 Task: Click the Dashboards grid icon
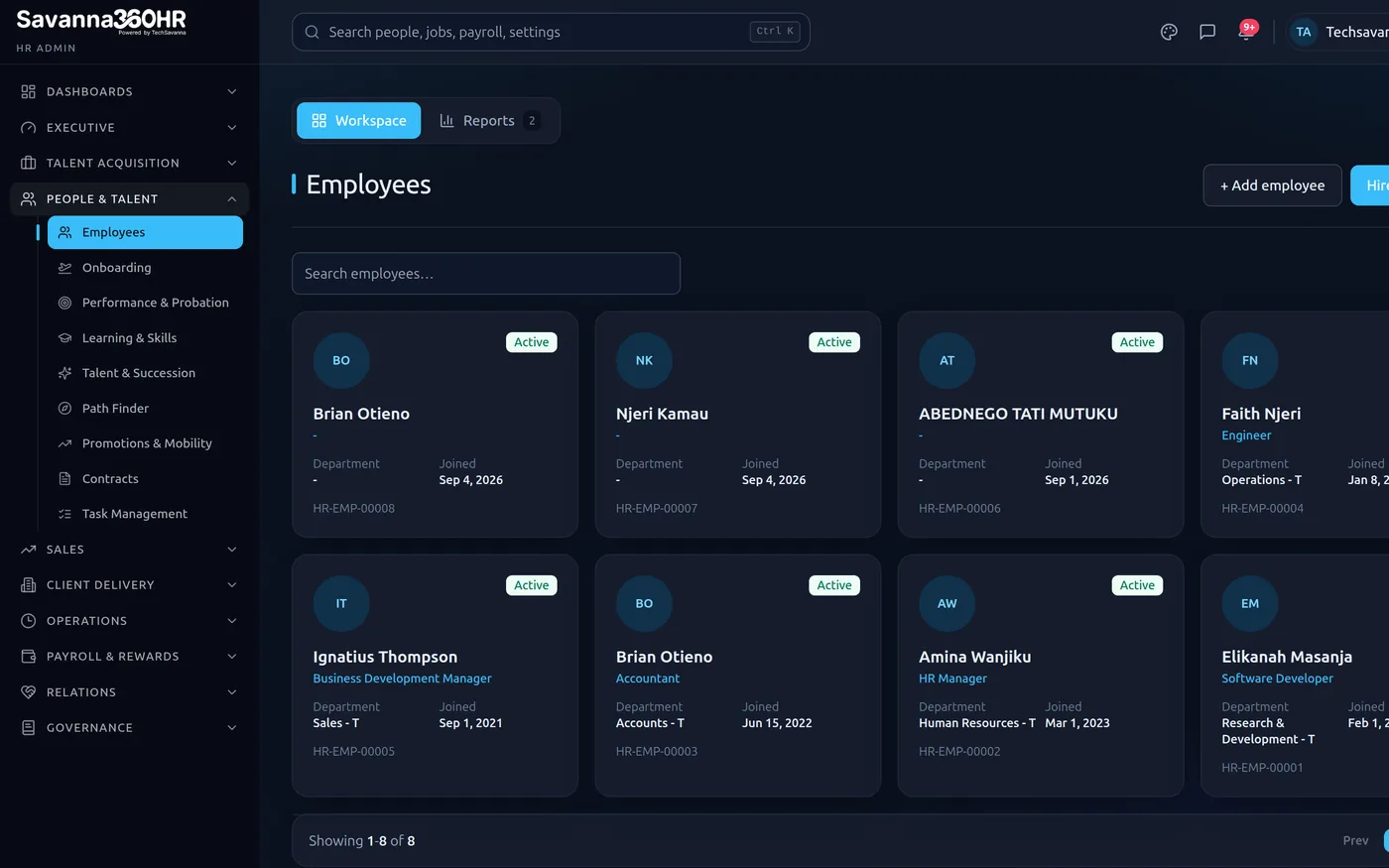pos(28,91)
